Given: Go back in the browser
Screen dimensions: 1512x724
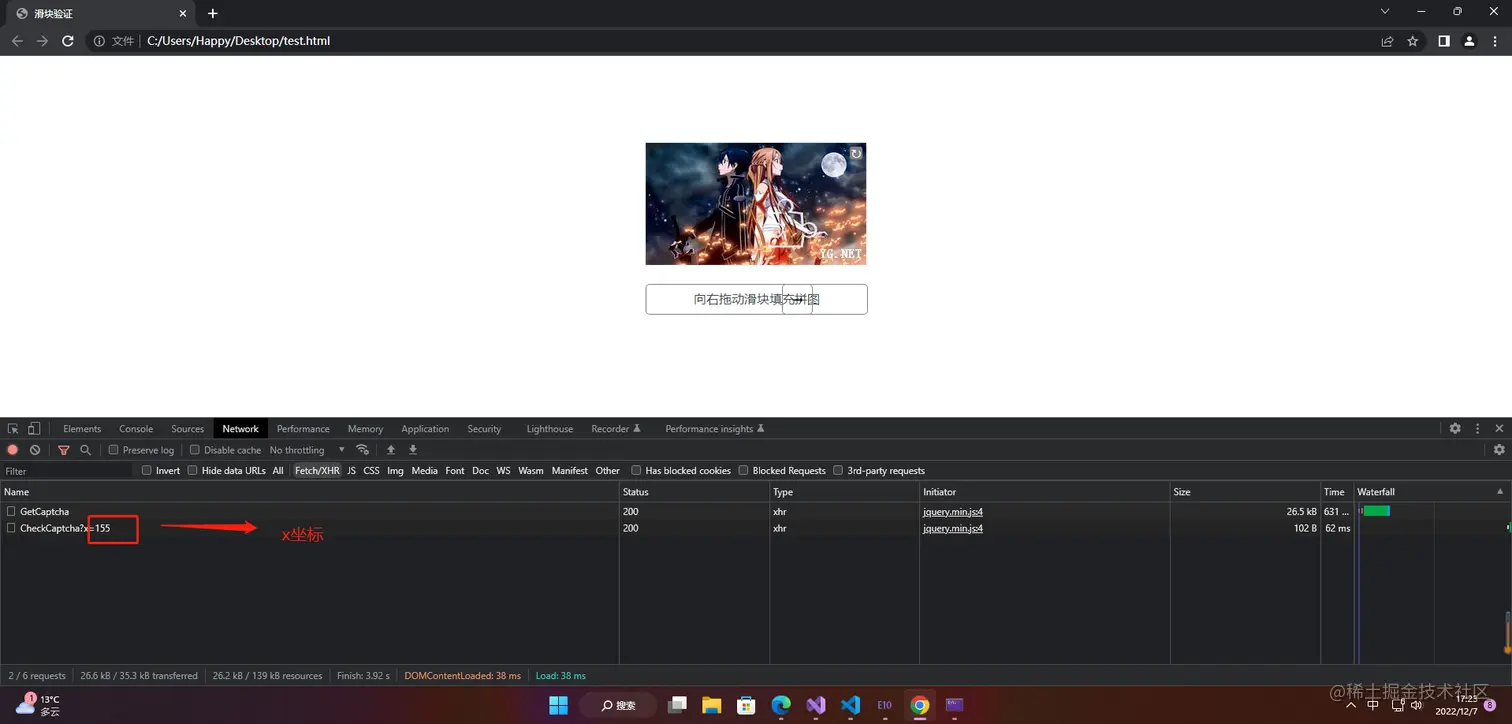Looking at the screenshot, I should (18, 41).
